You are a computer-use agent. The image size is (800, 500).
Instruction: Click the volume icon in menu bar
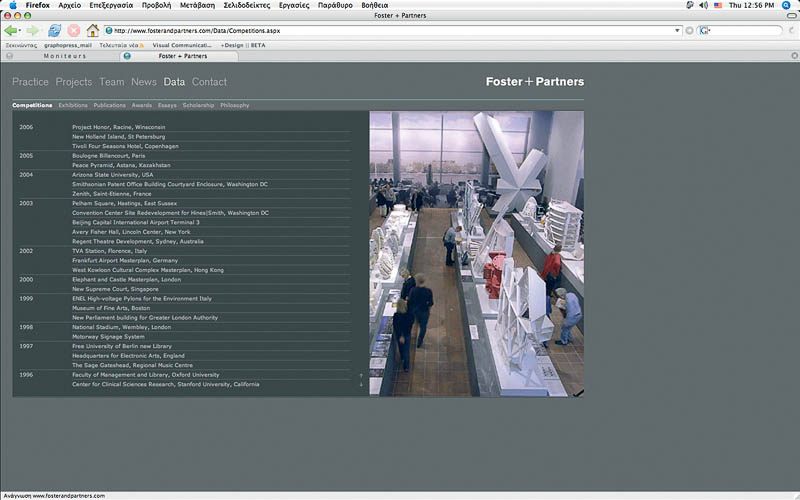pyautogui.click(x=704, y=5)
